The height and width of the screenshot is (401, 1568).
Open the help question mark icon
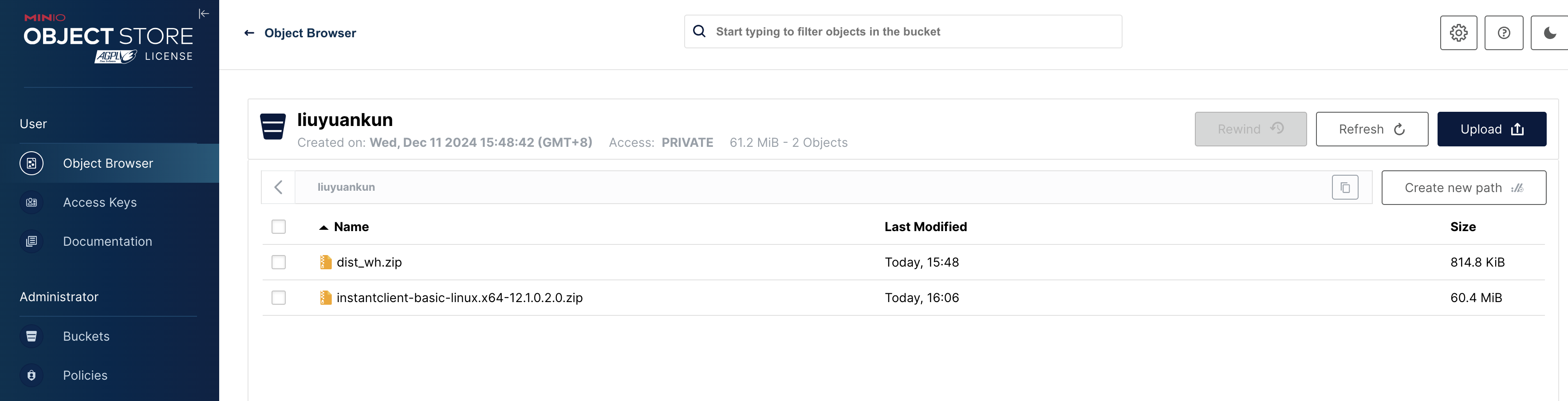(1504, 33)
